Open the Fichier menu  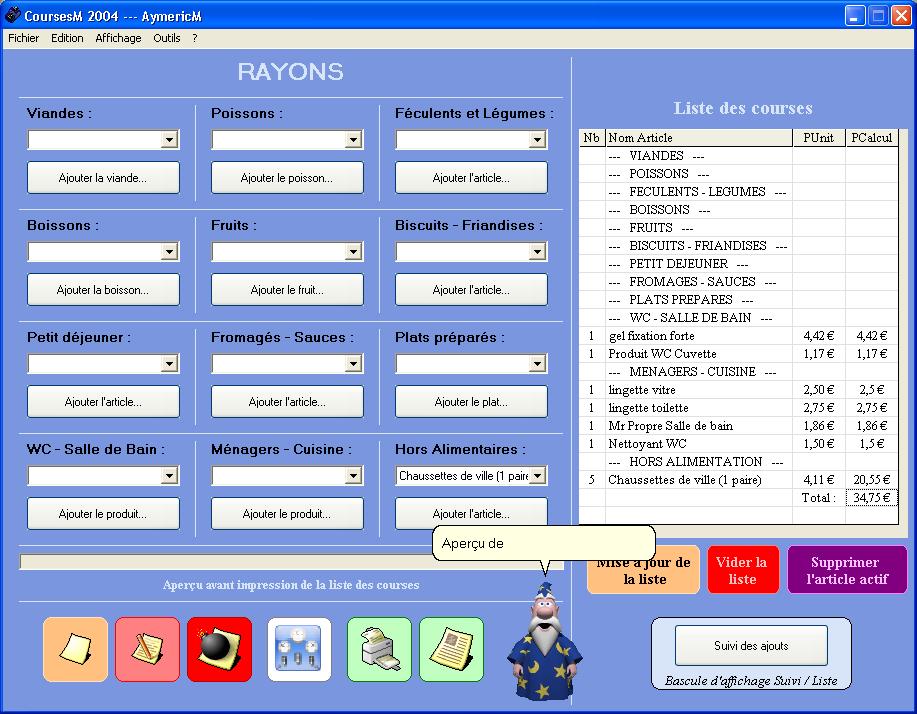[x=23, y=38]
